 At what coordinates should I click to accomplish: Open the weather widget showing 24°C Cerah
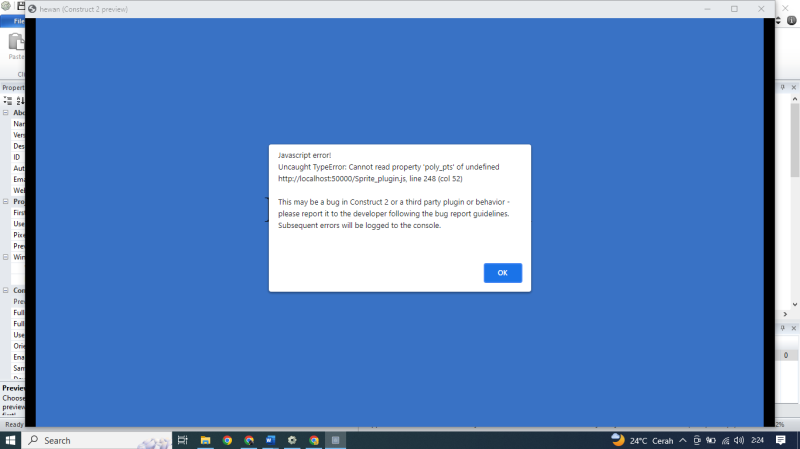tap(642, 440)
